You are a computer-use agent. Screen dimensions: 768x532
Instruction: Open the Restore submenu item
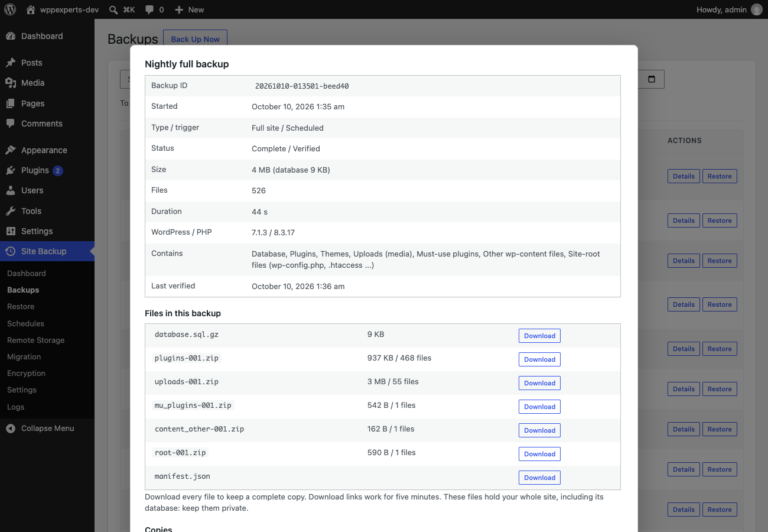click(x=21, y=307)
